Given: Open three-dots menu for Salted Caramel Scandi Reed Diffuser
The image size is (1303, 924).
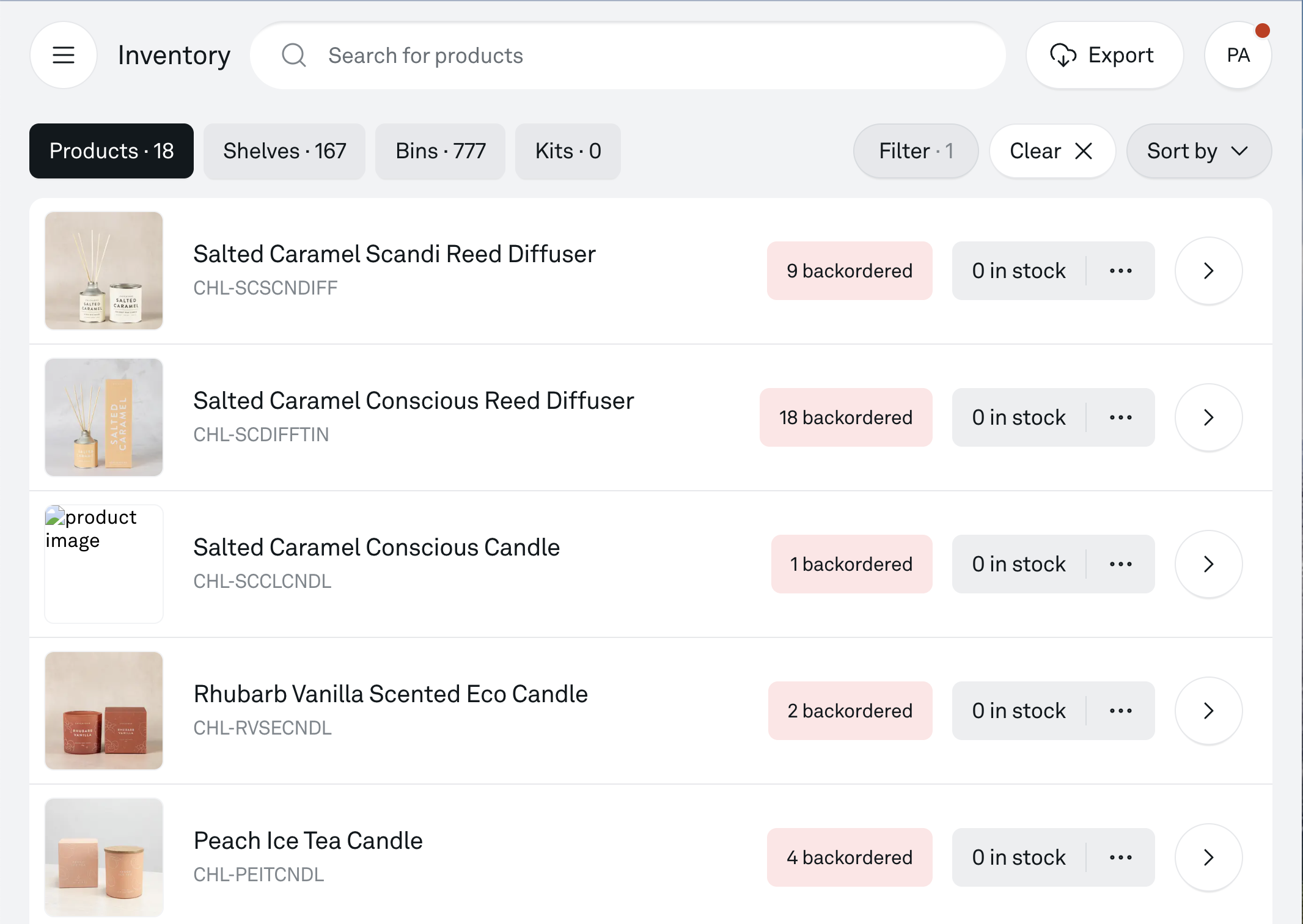Looking at the screenshot, I should click(x=1120, y=271).
